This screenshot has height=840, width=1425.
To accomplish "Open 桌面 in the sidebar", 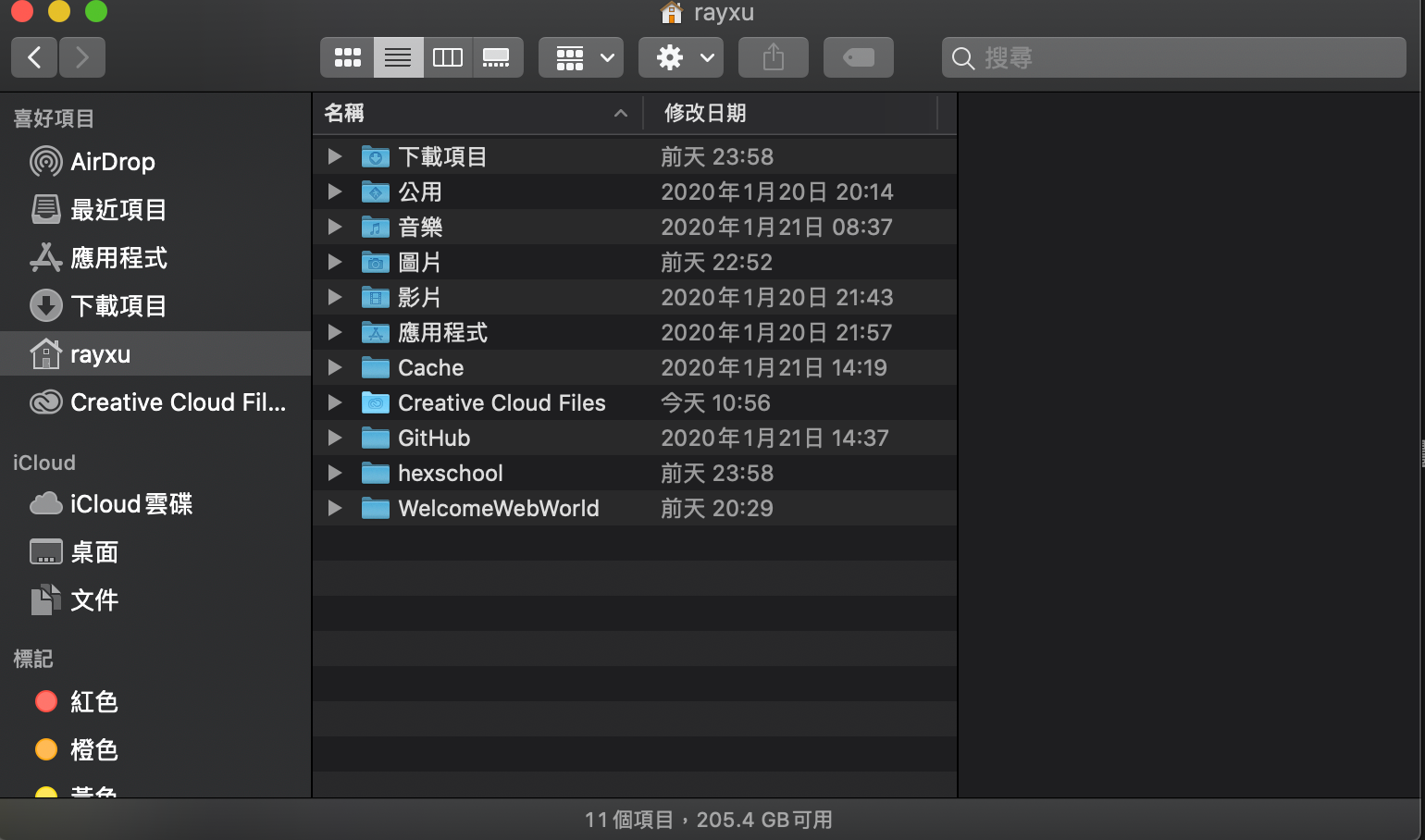I will (x=155, y=552).
